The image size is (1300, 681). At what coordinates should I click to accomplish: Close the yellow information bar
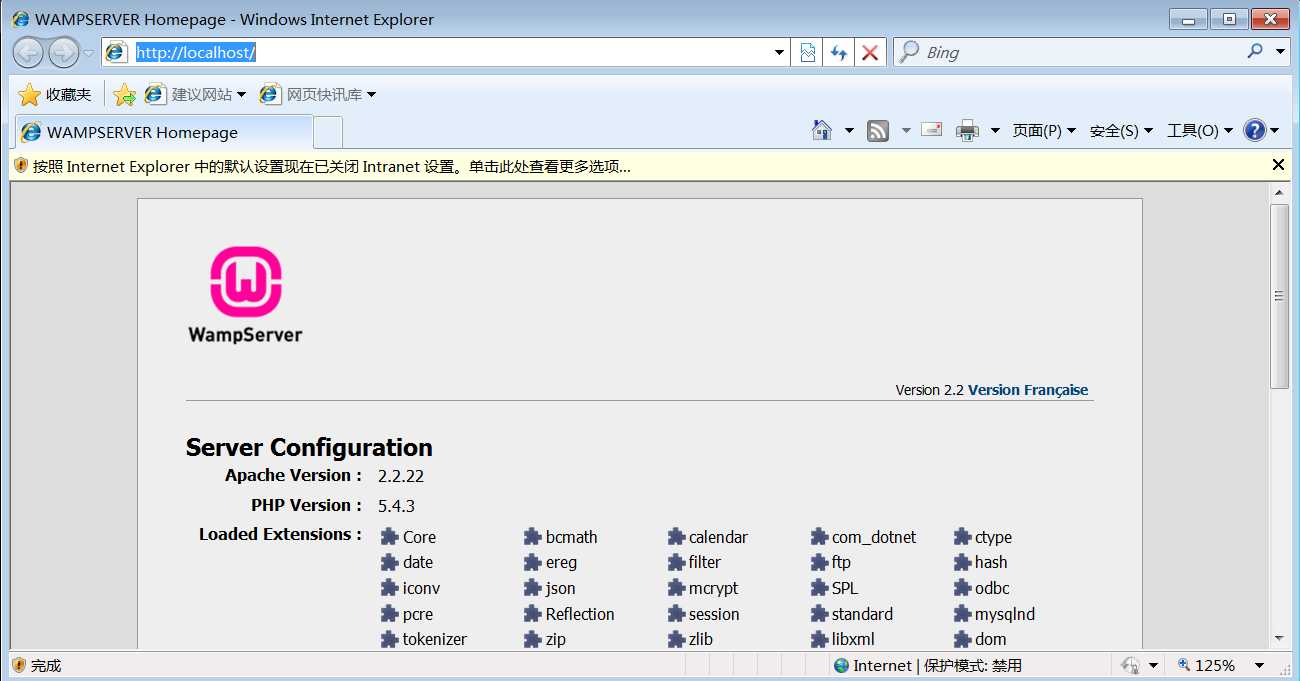[x=1278, y=165]
